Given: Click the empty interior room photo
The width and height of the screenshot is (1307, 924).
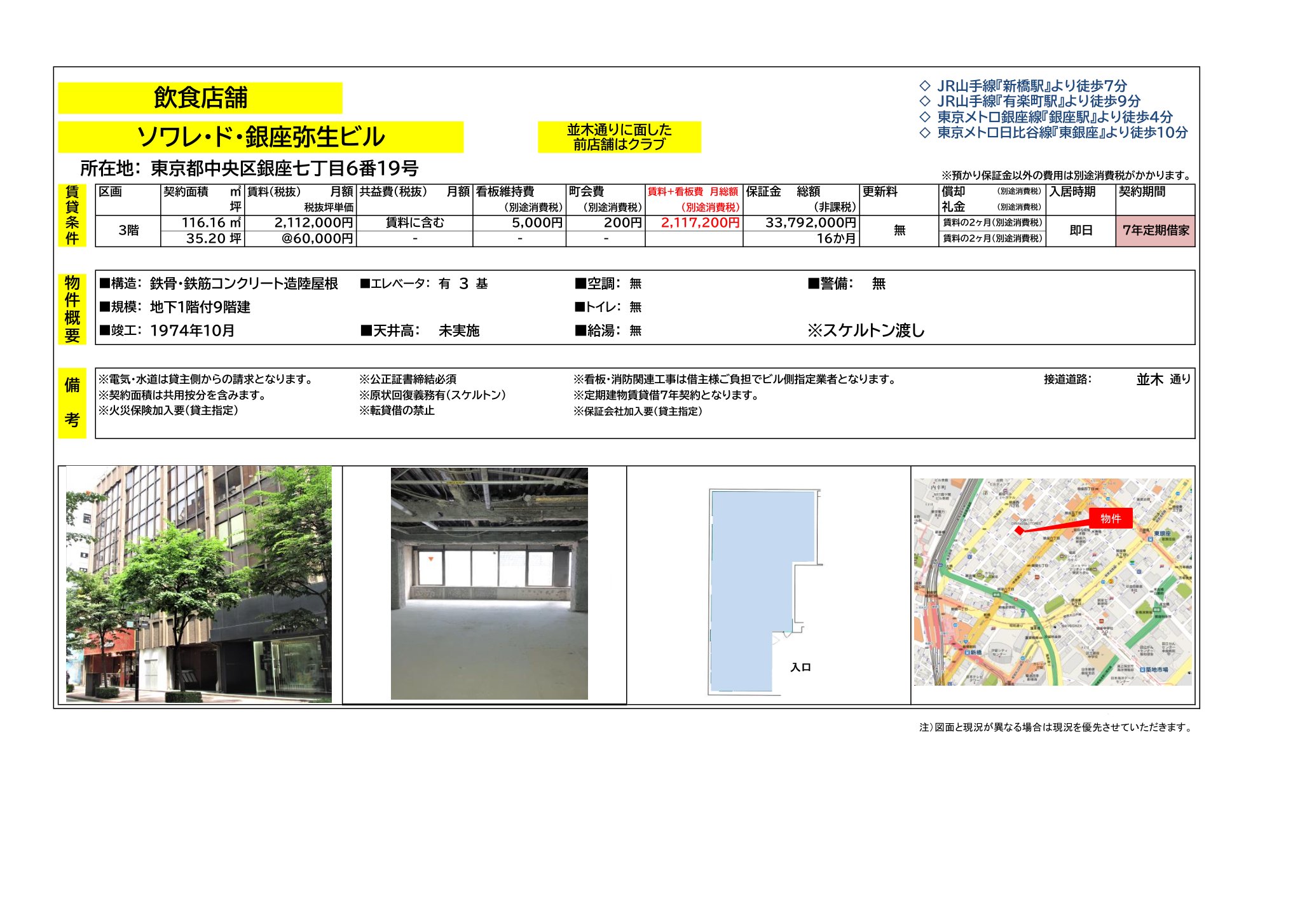Looking at the screenshot, I should pyautogui.click(x=489, y=583).
